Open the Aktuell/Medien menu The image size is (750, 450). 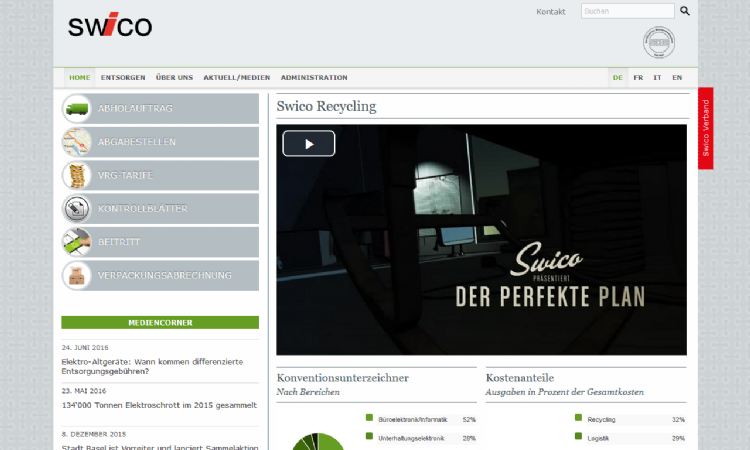click(236, 77)
